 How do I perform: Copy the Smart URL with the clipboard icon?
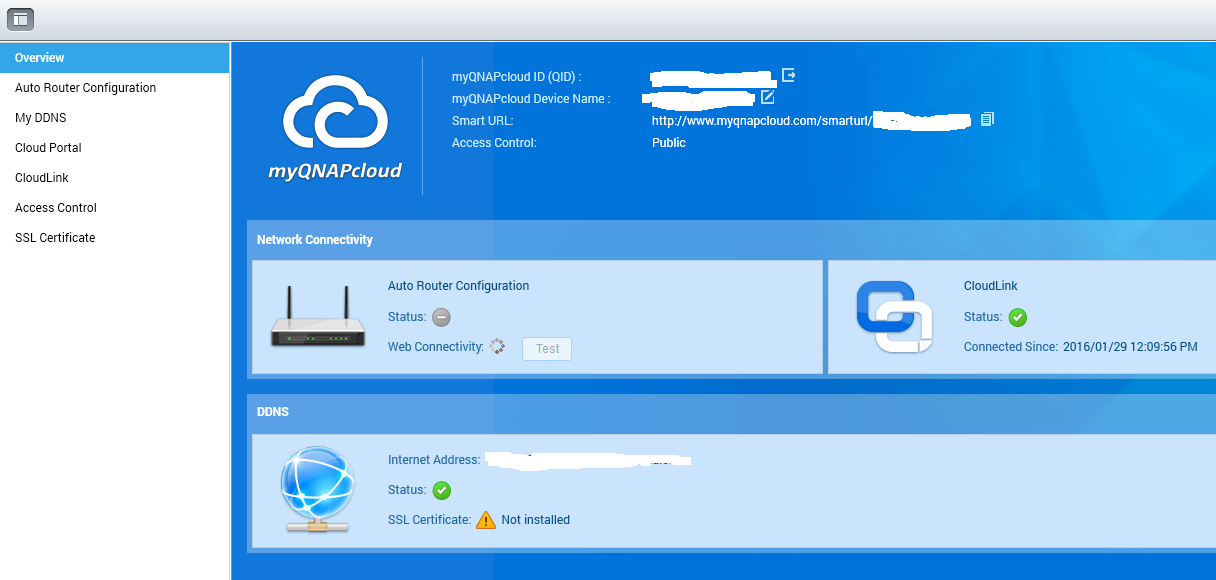[987, 119]
